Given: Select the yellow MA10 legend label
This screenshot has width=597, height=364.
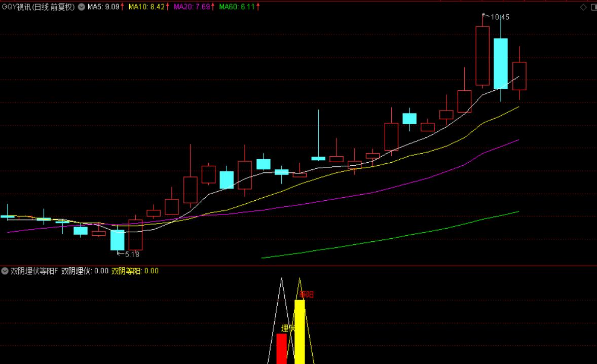Looking at the screenshot, I should coord(148,7).
